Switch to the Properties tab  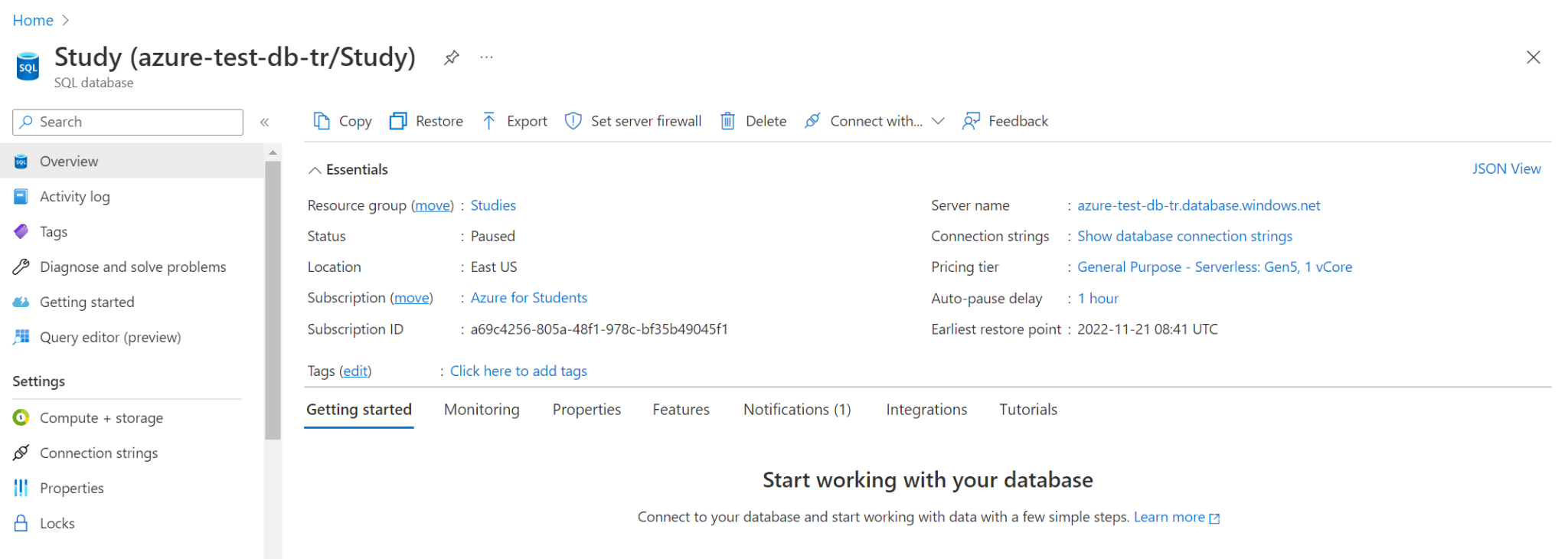[x=586, y=410]
